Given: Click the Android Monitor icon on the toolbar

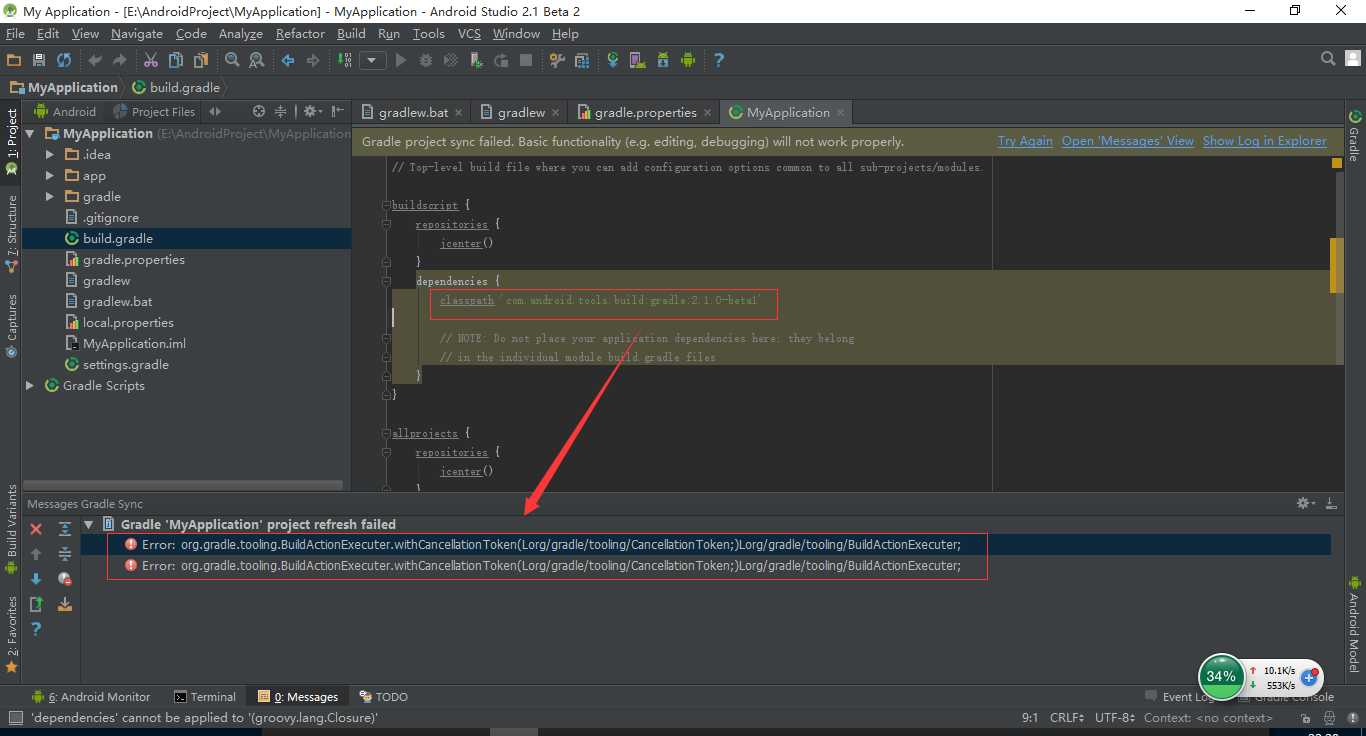Looking at the screenshot, I should pyautogui.click(x=688, y=60).
